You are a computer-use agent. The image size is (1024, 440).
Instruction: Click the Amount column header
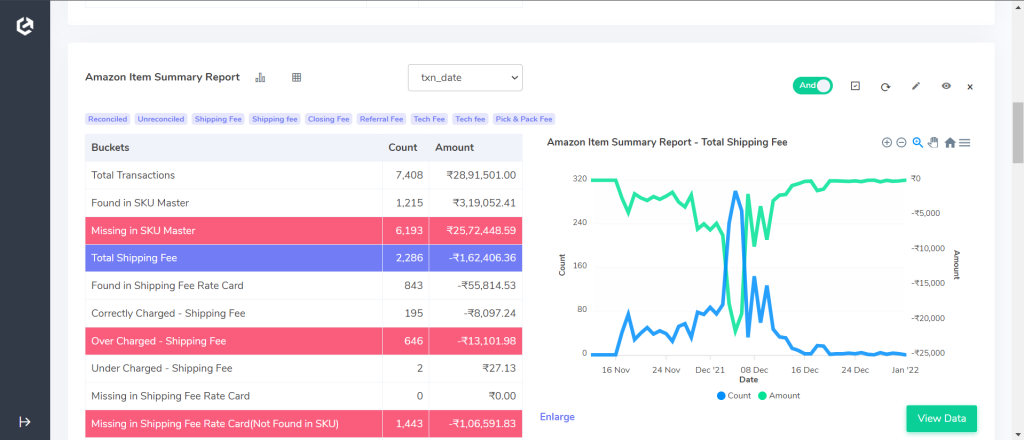tap(475, 148)
